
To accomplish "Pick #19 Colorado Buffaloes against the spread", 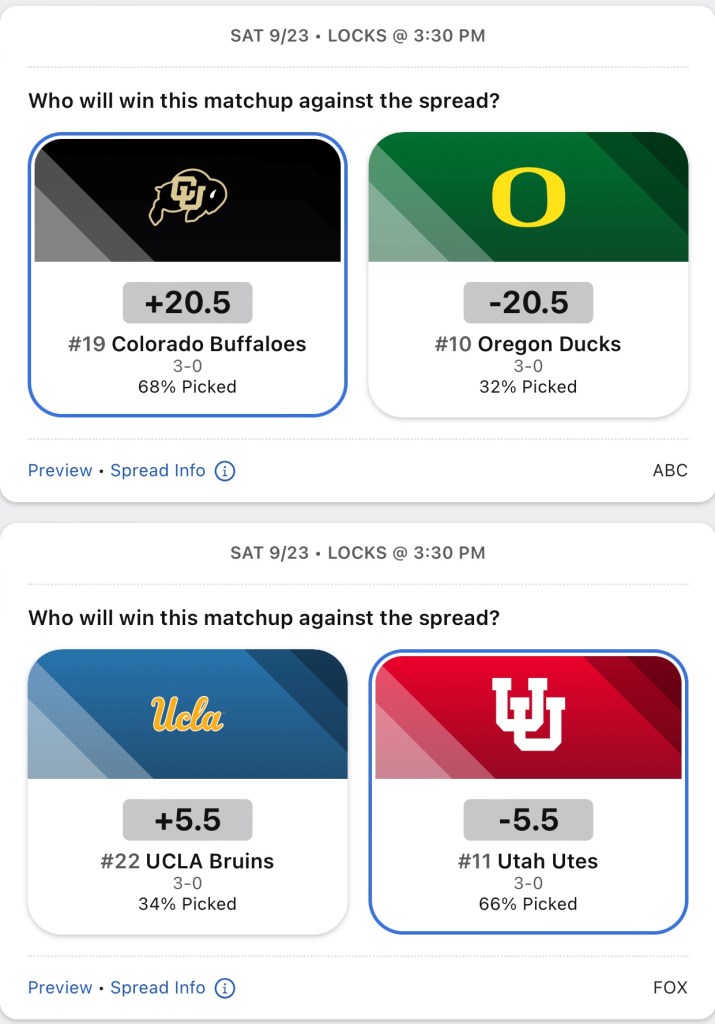I will coord(188,344).
